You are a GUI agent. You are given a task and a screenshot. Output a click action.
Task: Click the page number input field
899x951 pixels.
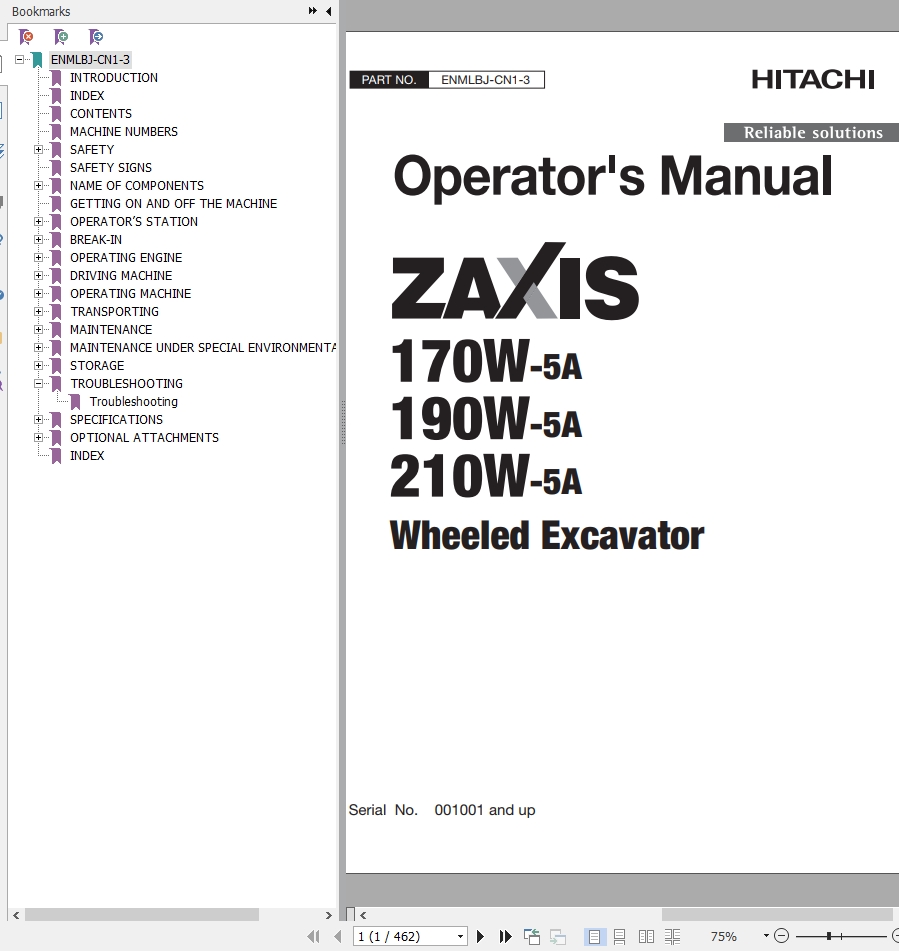coord(405,936)
